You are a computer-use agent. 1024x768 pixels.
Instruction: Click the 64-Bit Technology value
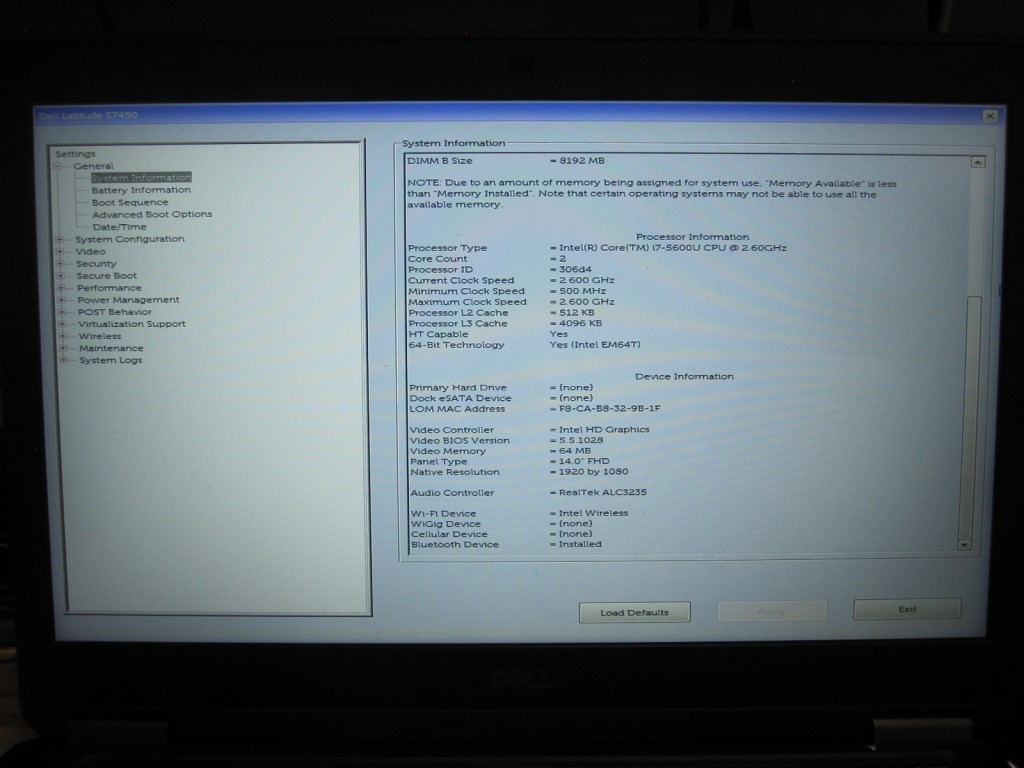(x=595, y=345)
